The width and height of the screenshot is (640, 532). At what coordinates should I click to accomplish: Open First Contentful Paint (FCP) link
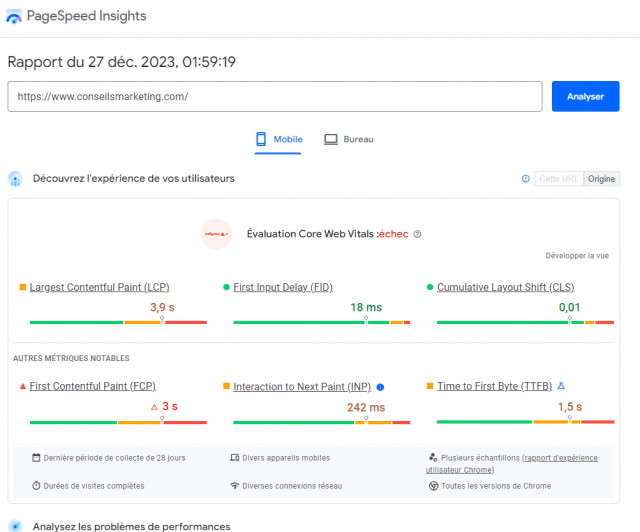coord(92,386)
